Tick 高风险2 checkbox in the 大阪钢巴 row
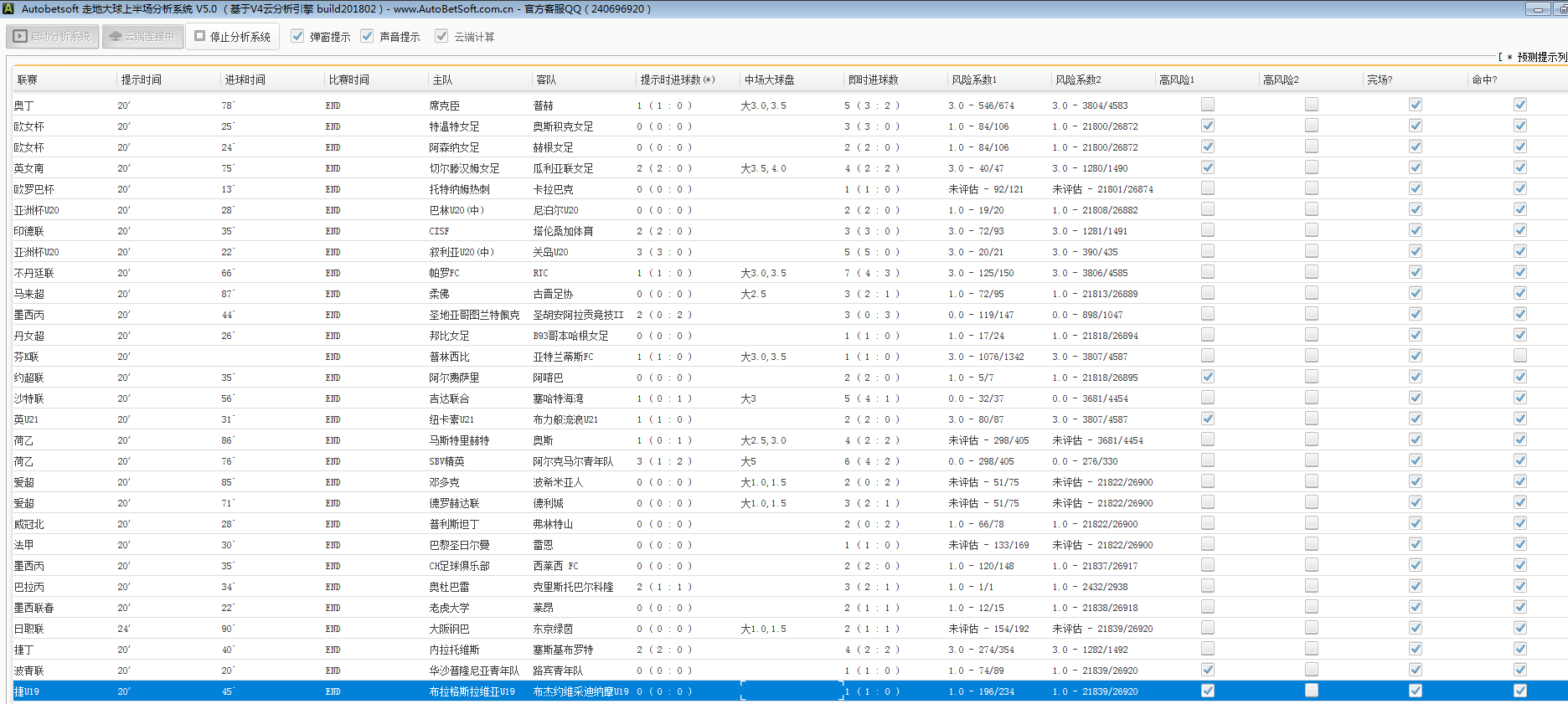Image resolution: width=1568 pixels, height=704 pixels. click(x=1311, y=628)
